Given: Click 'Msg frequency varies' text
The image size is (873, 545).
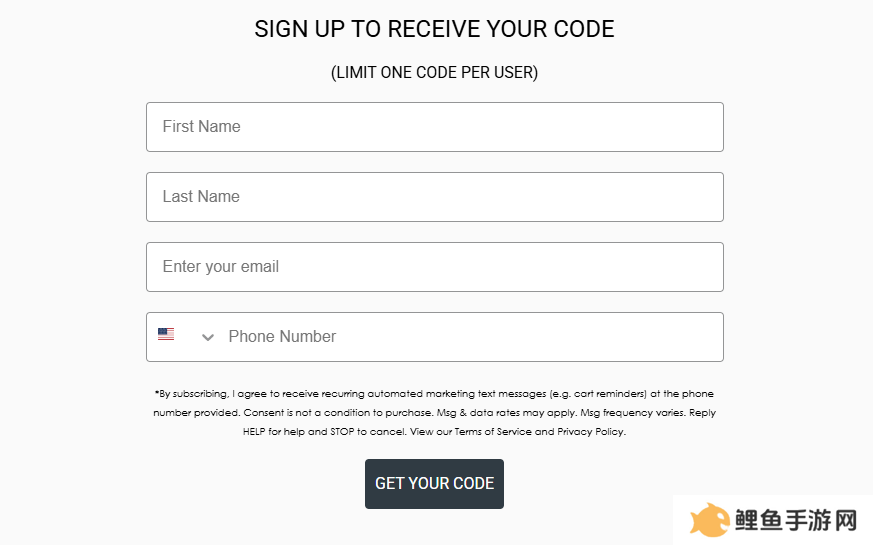Looking at the screenshot, I should [633, 413].
